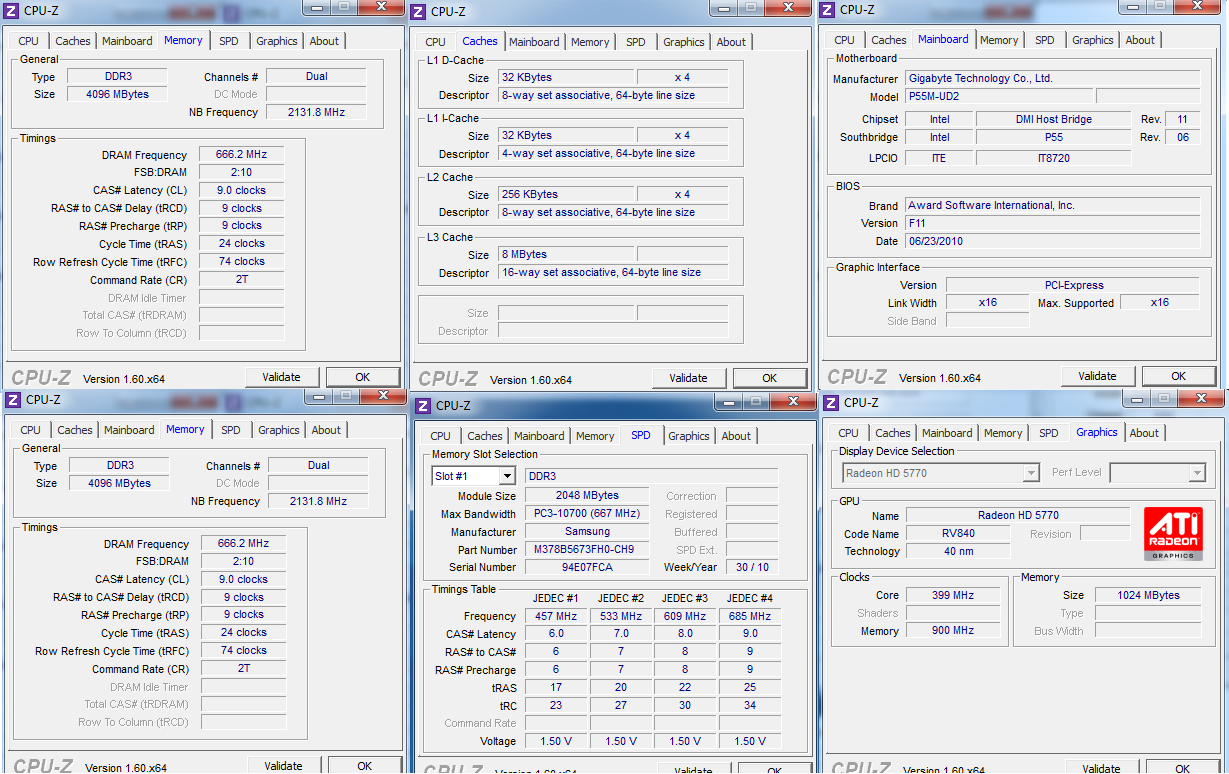1229x774 pixels.
Task: Click the GPU memory size 1024 MBytes field
Action: (1149, 595)
